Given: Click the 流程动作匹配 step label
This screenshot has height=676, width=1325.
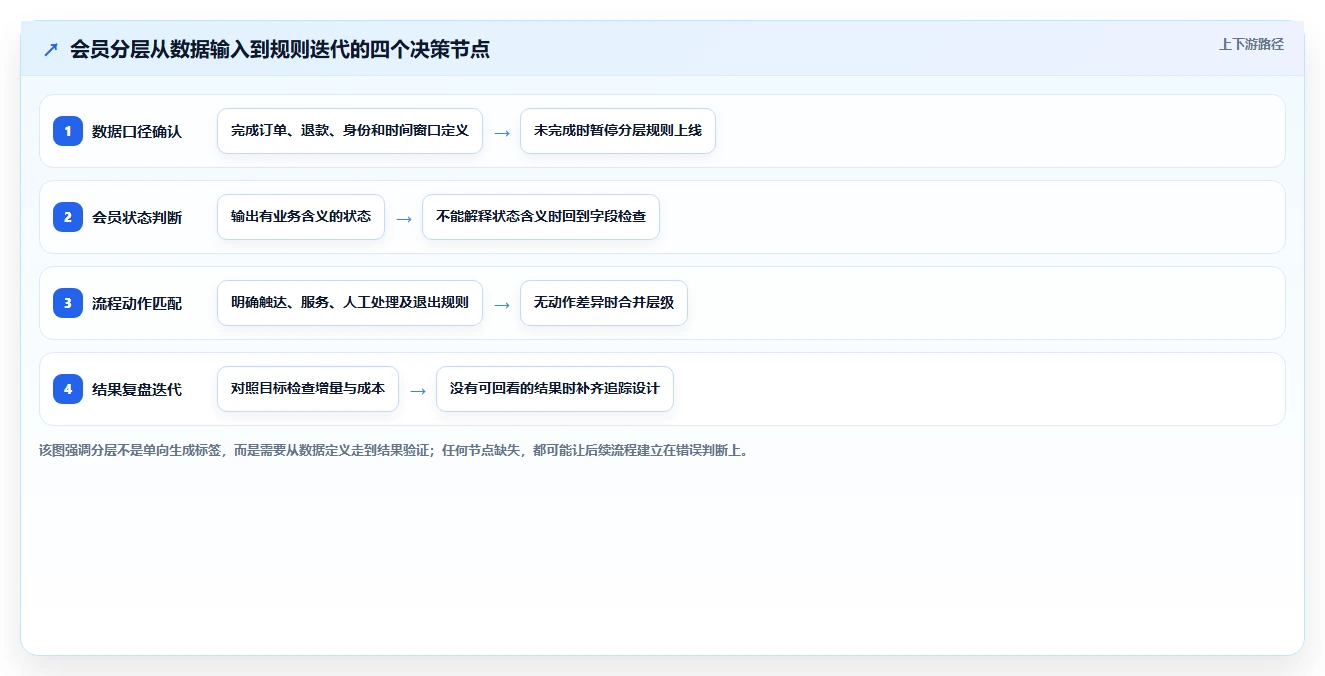Looking at the screenshot, I should point(137,303).
